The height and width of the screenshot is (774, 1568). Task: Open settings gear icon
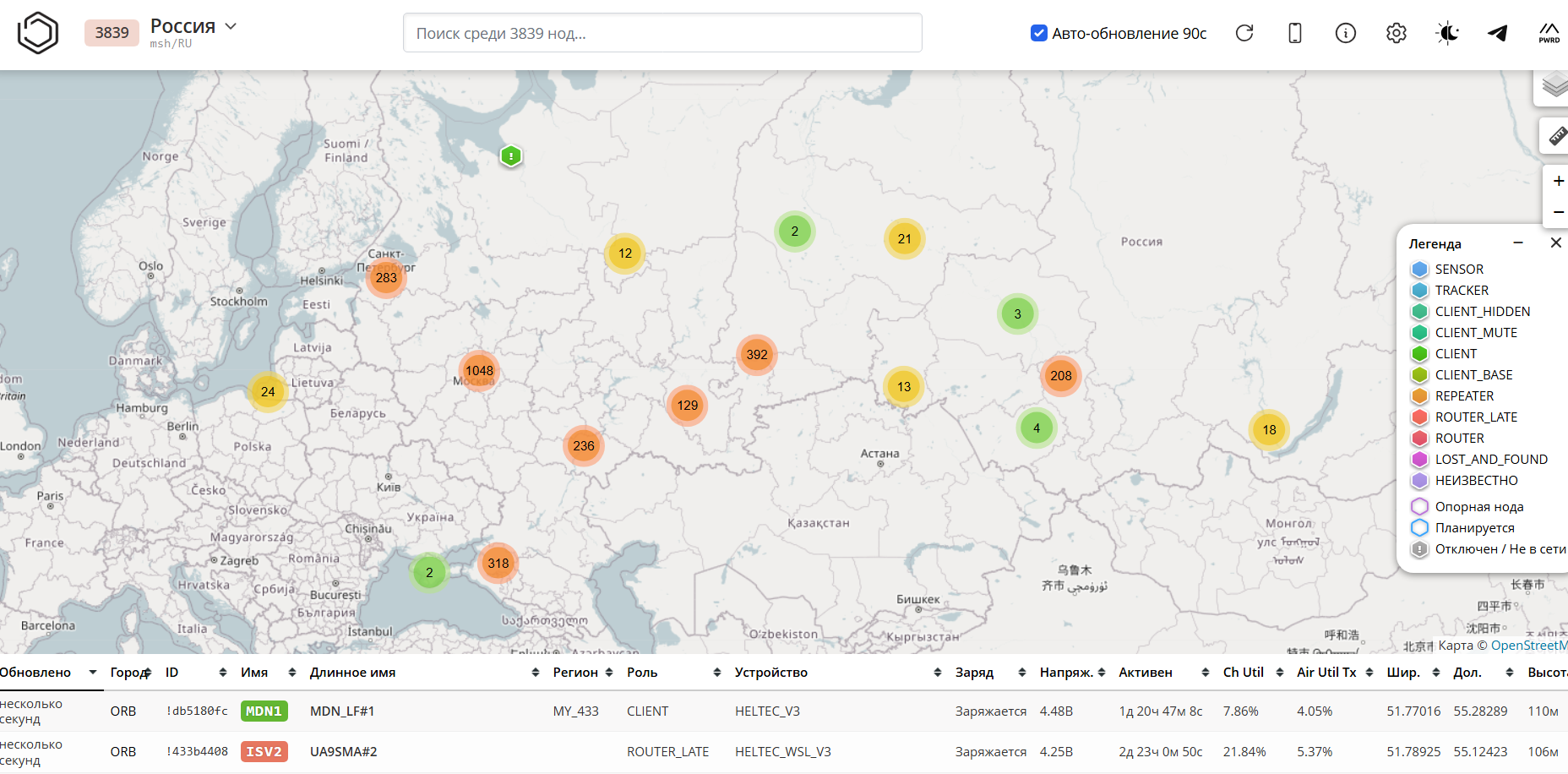click(1396, 33)
